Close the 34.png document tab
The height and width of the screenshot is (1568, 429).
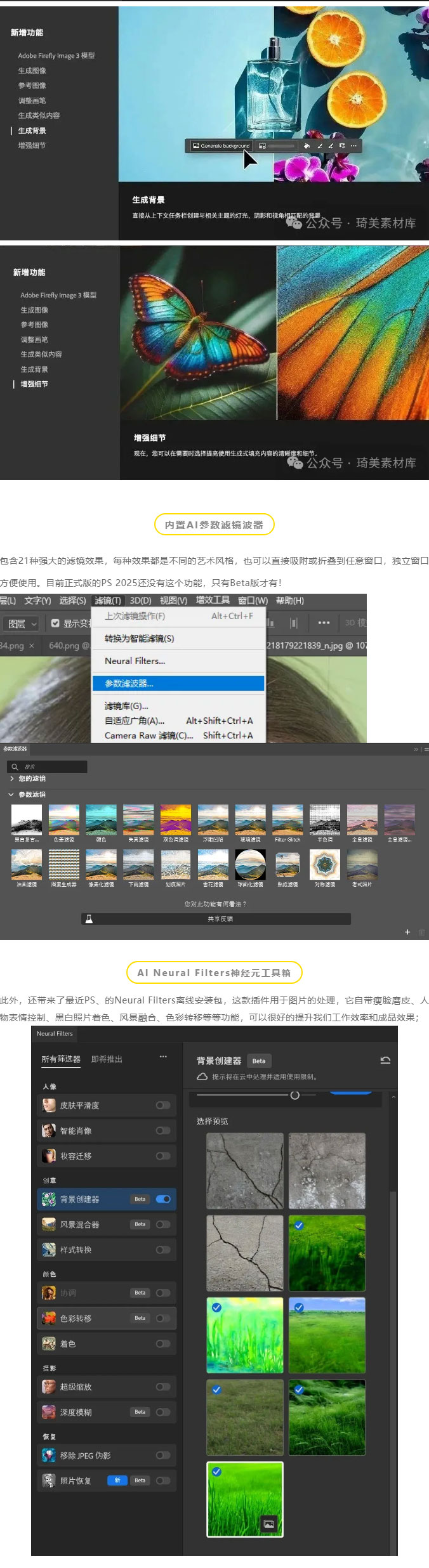[x=32, y=646]
